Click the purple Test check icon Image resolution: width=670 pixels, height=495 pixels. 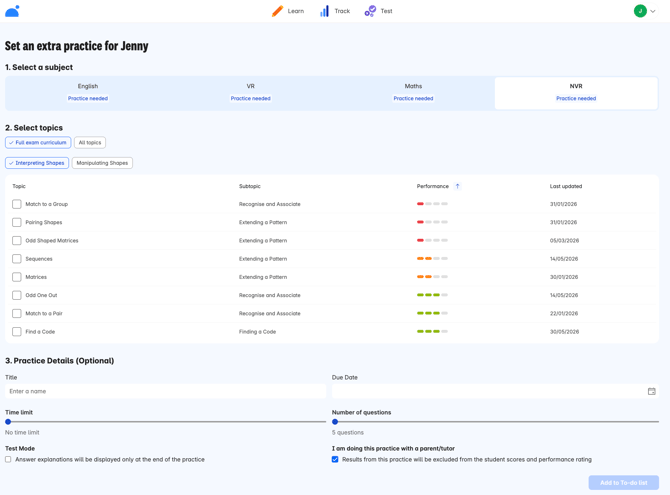370,11
